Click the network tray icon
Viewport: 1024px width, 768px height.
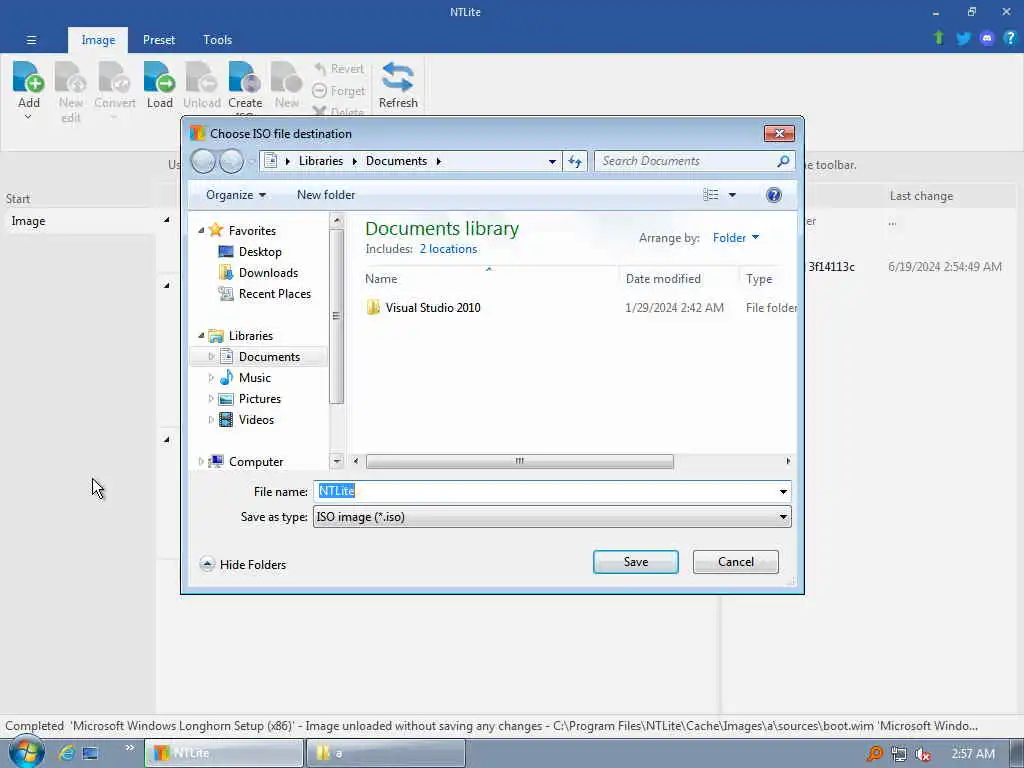(899, 754)
